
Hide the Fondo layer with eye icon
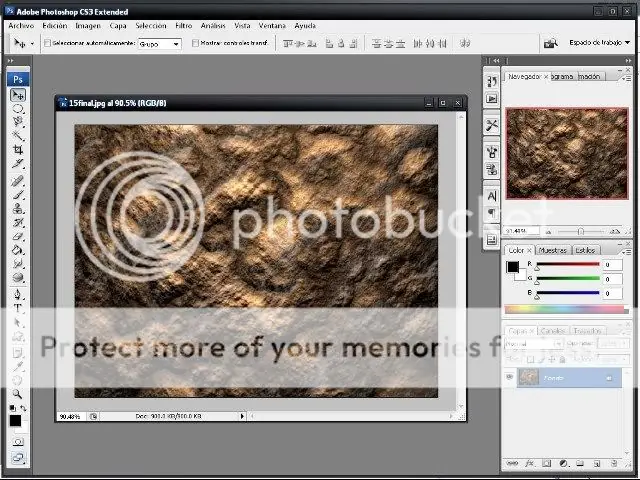509,377
